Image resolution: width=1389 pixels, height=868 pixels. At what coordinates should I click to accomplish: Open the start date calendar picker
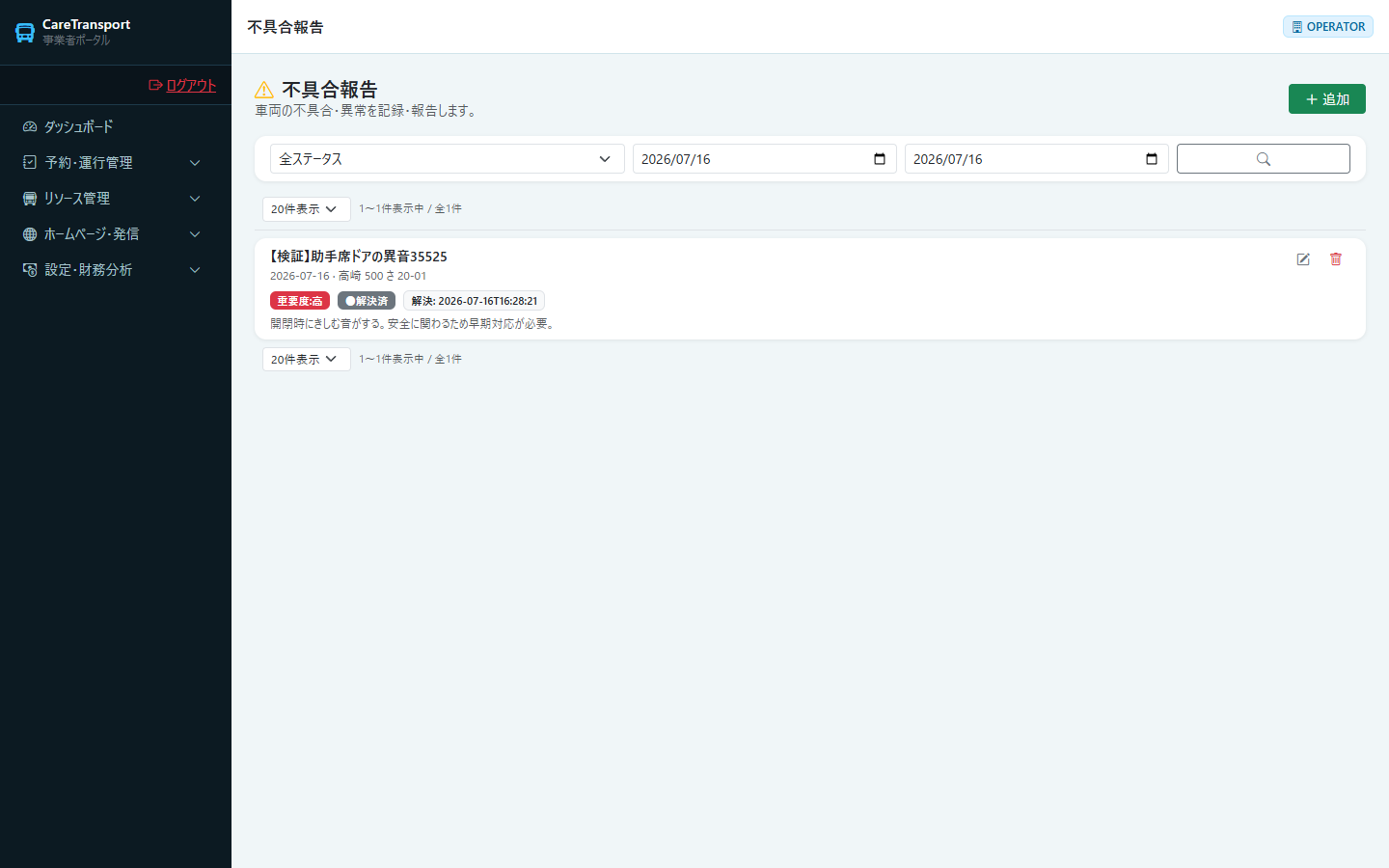point(880,159)
